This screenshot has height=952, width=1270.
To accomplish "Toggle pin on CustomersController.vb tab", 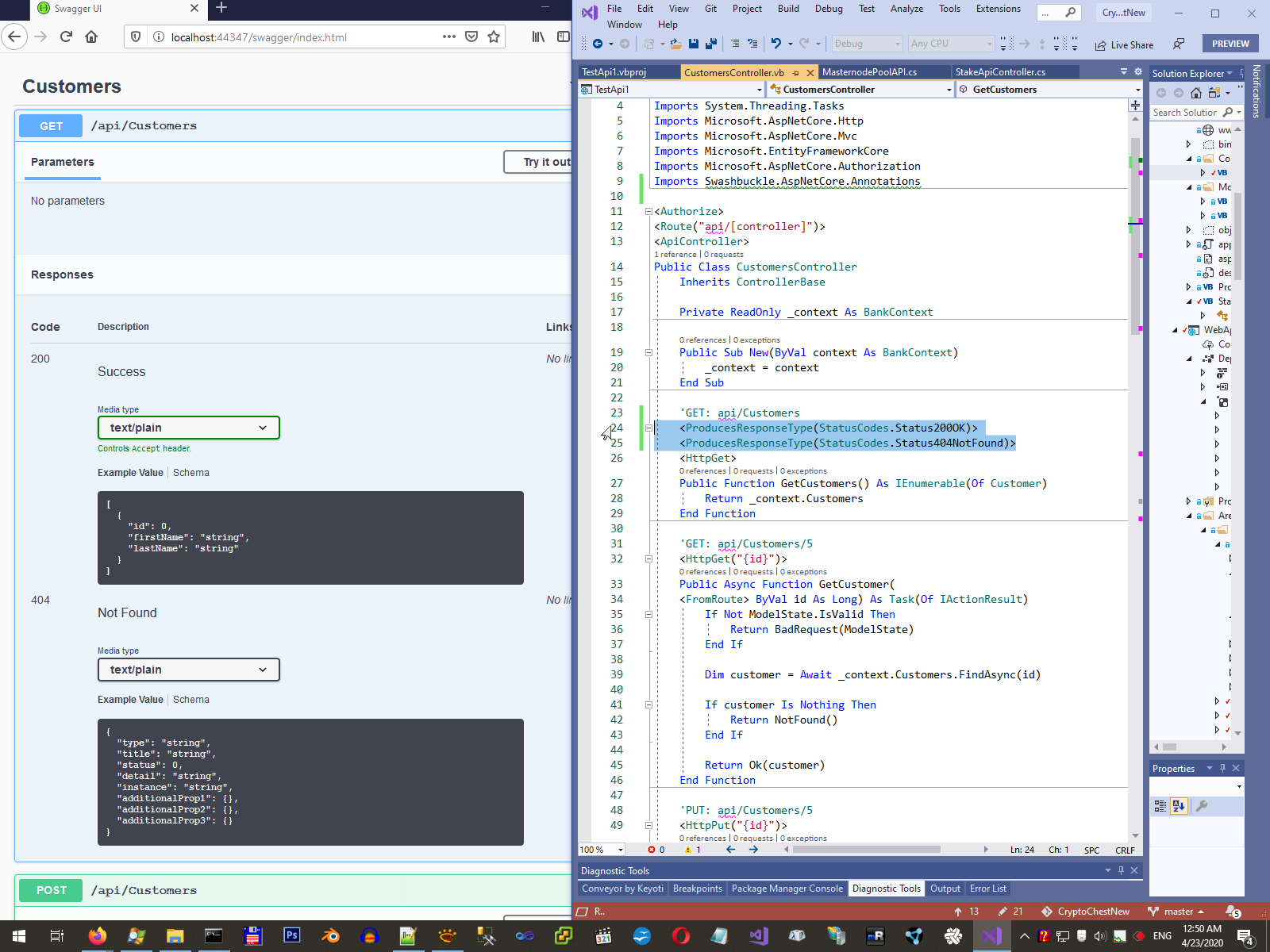I will 795,72.
